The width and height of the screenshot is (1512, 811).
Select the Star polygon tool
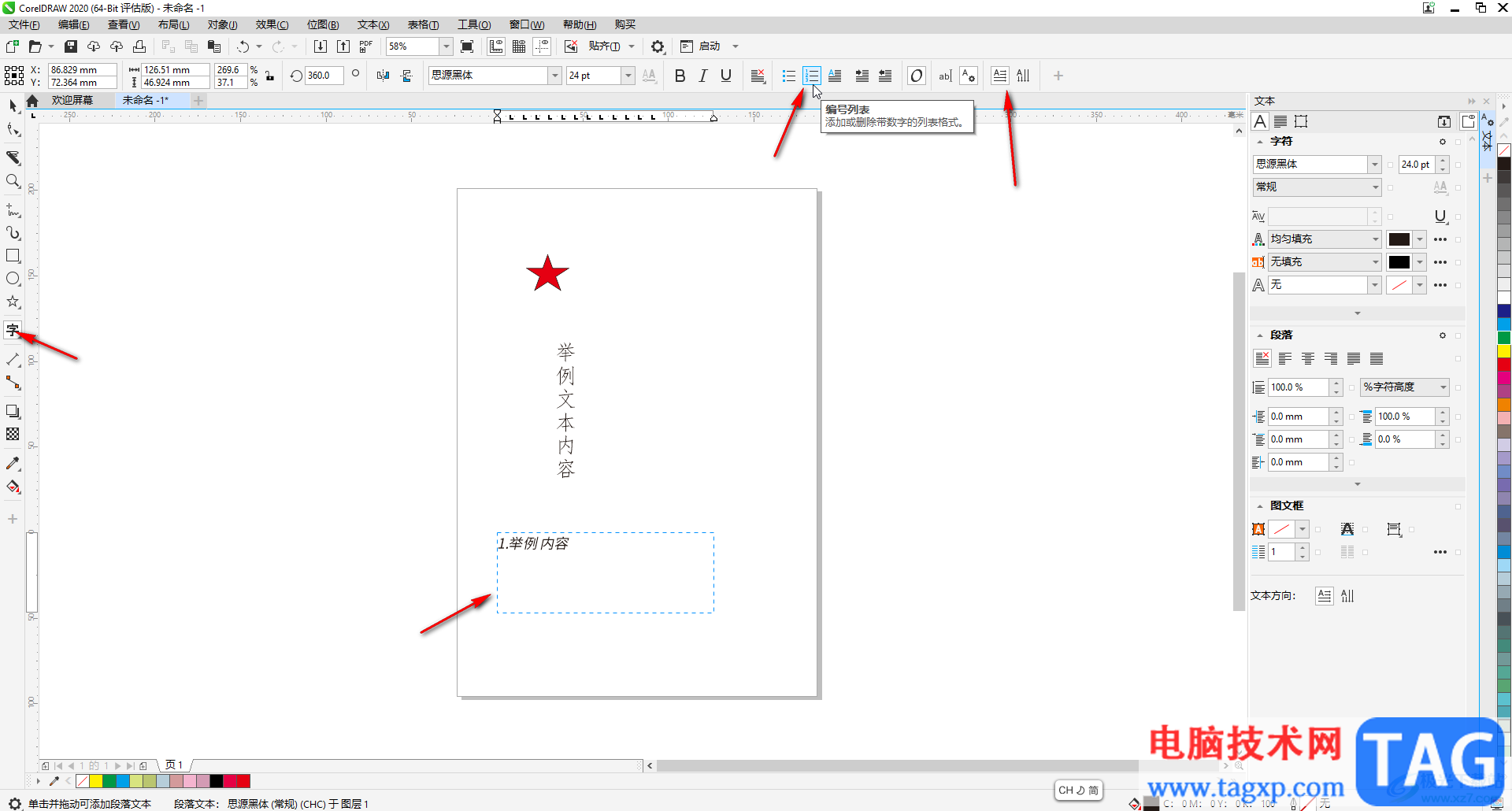(x=13, y=302)
